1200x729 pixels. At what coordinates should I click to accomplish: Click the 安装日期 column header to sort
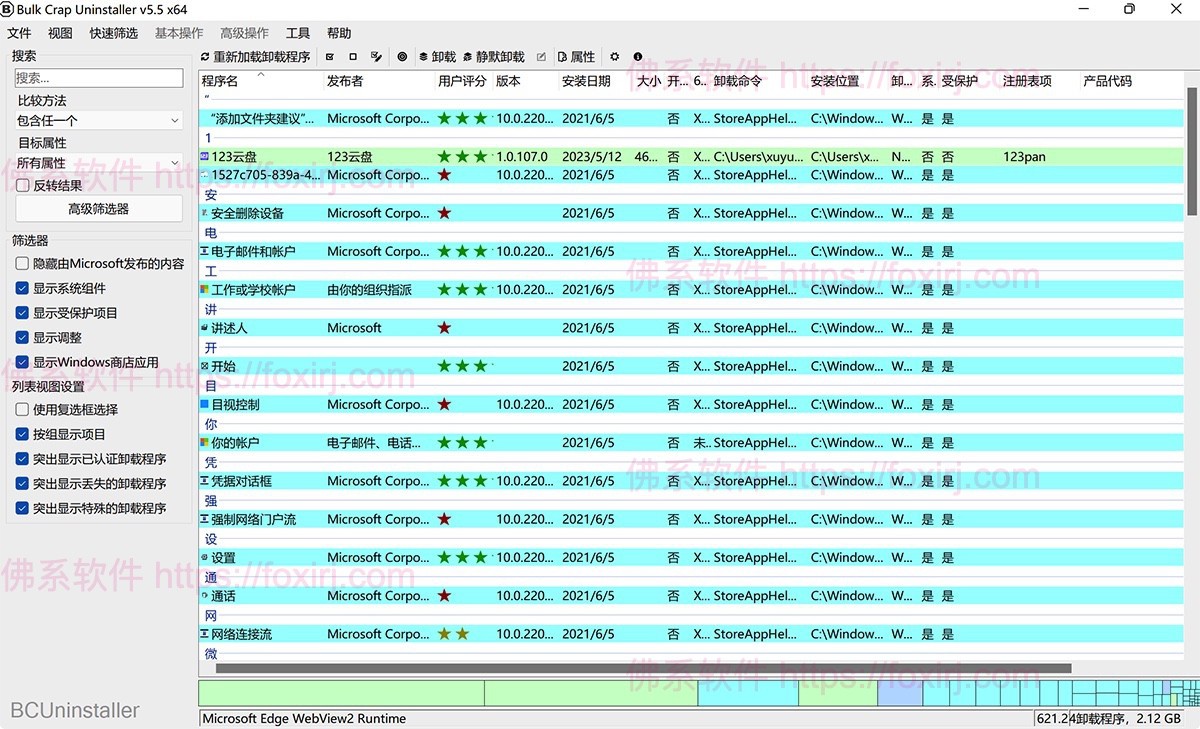(586, 81)
